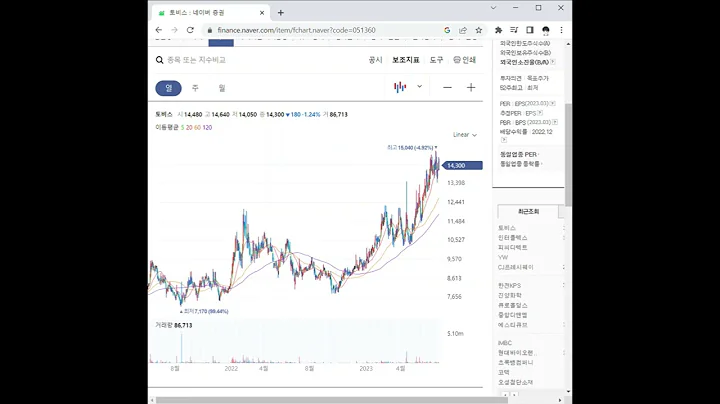This screenshot has width=720, height=404.
Task: Toggle the 120-day moving average label
Action: 207,128
